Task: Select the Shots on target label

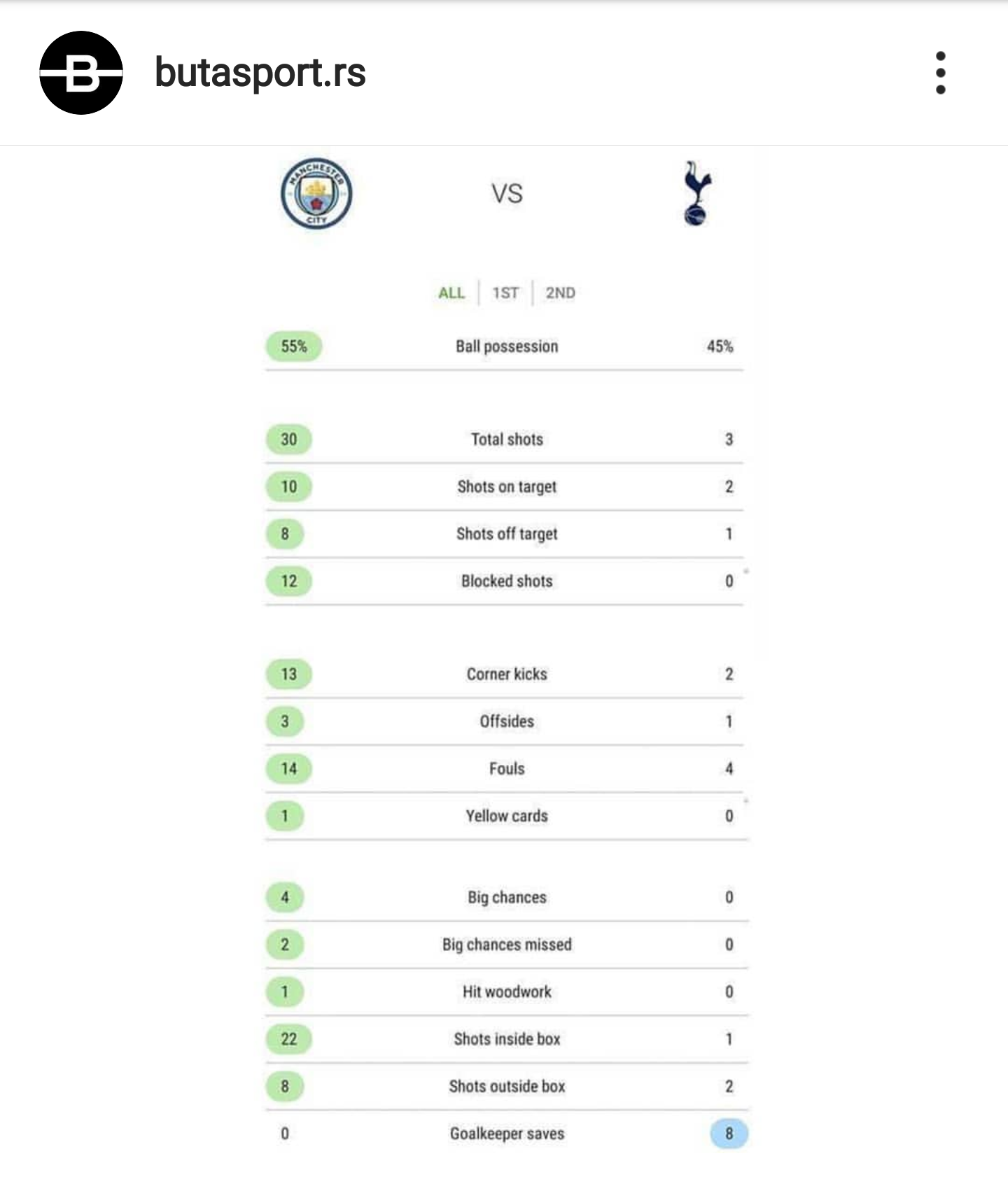Action: 507,487
